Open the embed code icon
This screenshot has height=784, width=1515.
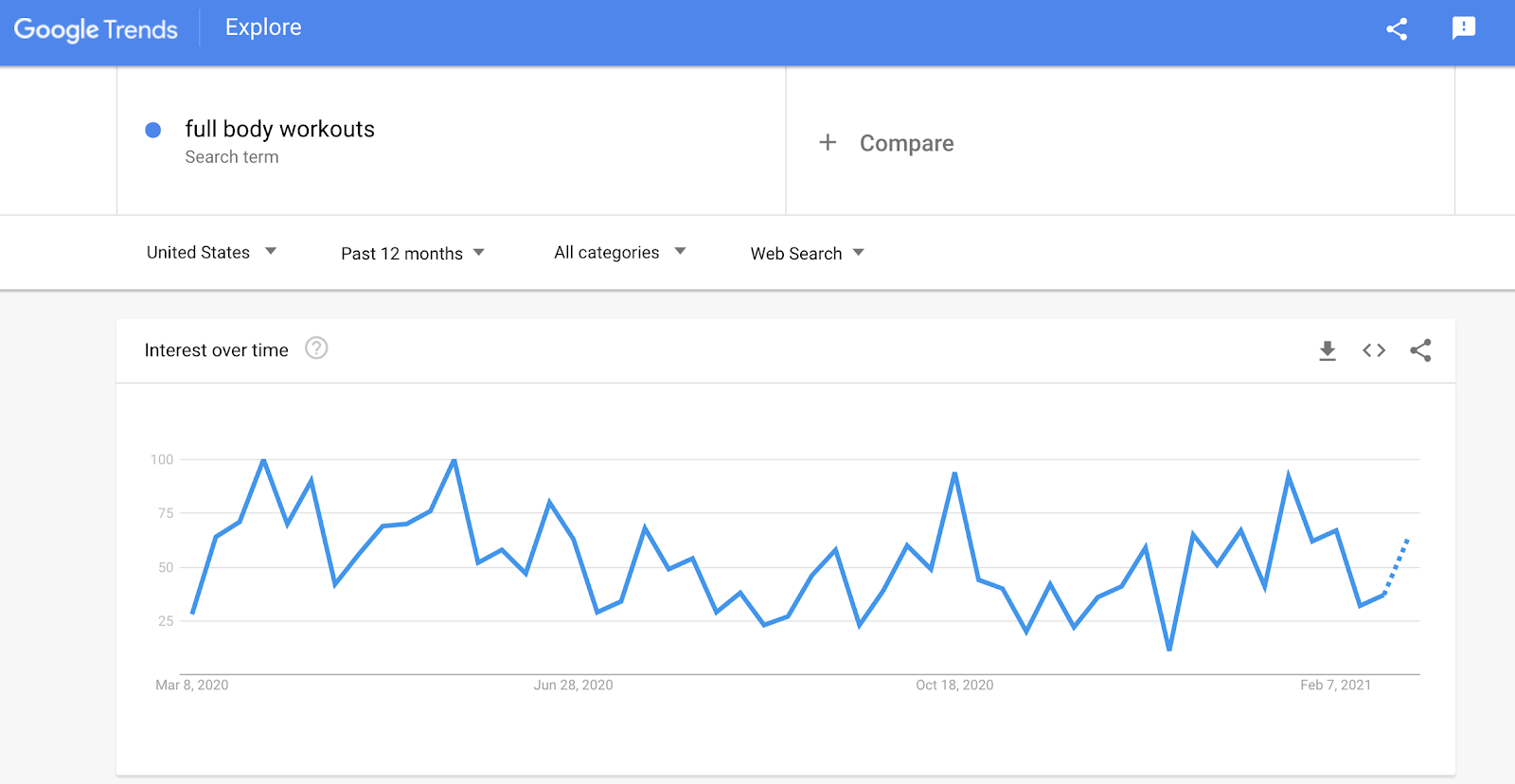(x=1374, y=350)
